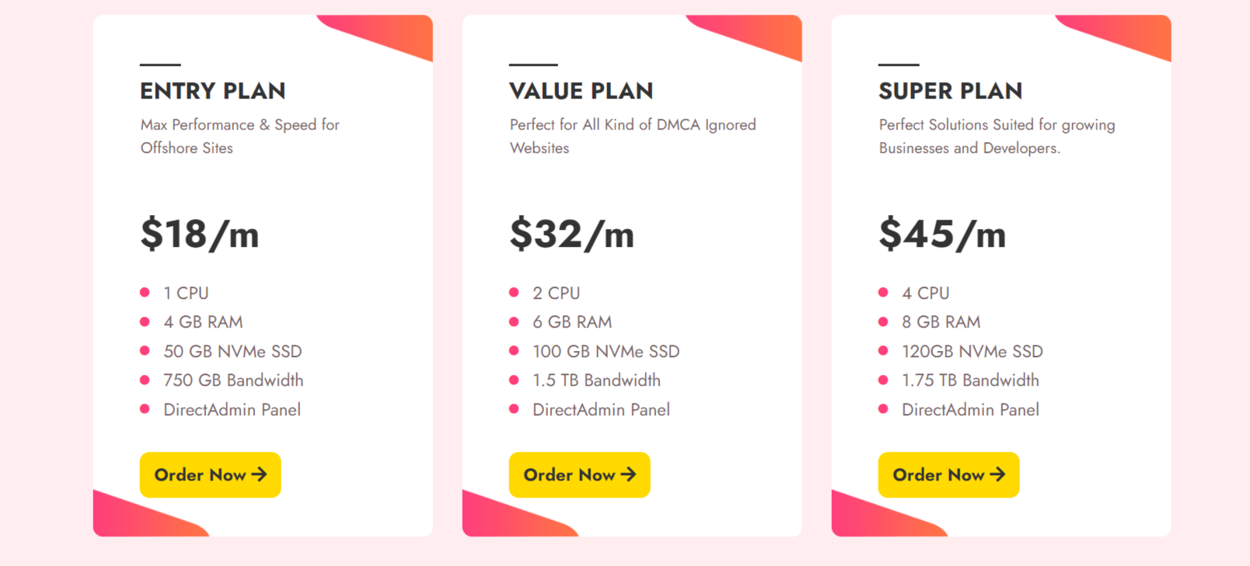Click the bullet dot beside 120GB NVMe SSD
Viewport: 1250px width, 566px height.
point(883,351)
